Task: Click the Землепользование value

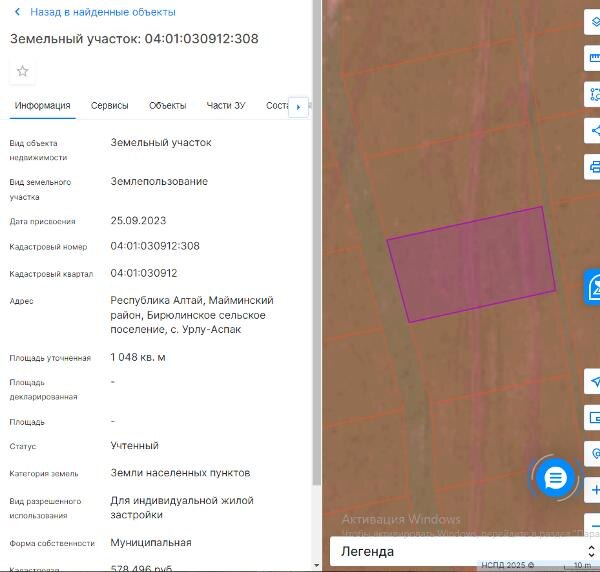Action: point(159,181)
